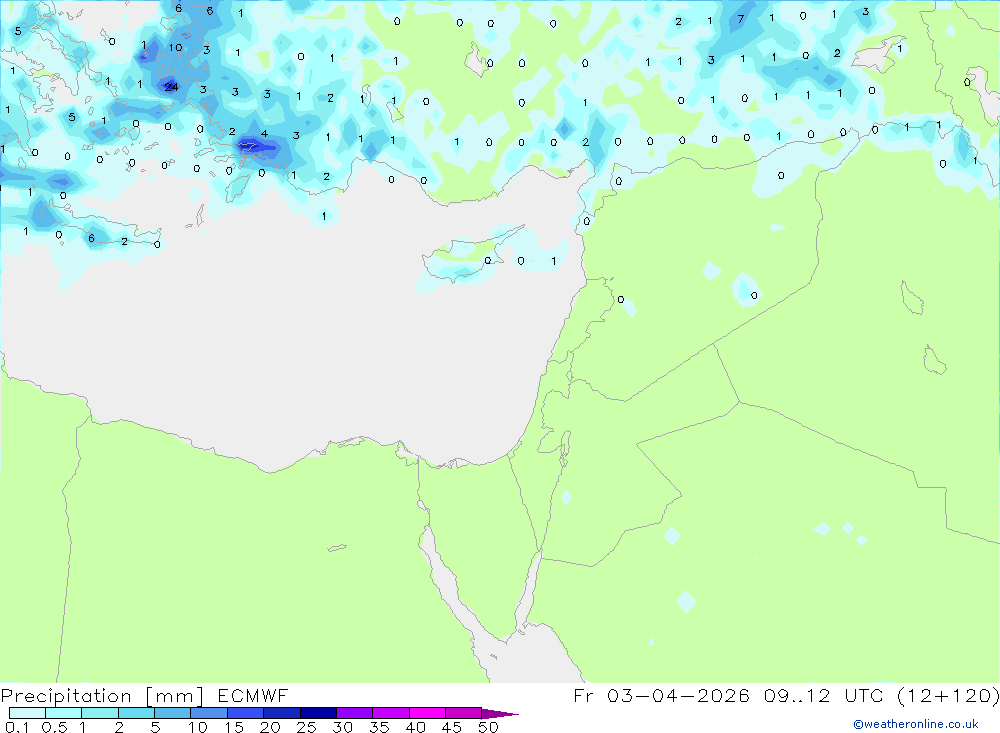Click the 'Precipitation [mm]' title text
Screen dimensions: 1000x733
(102, 696)
